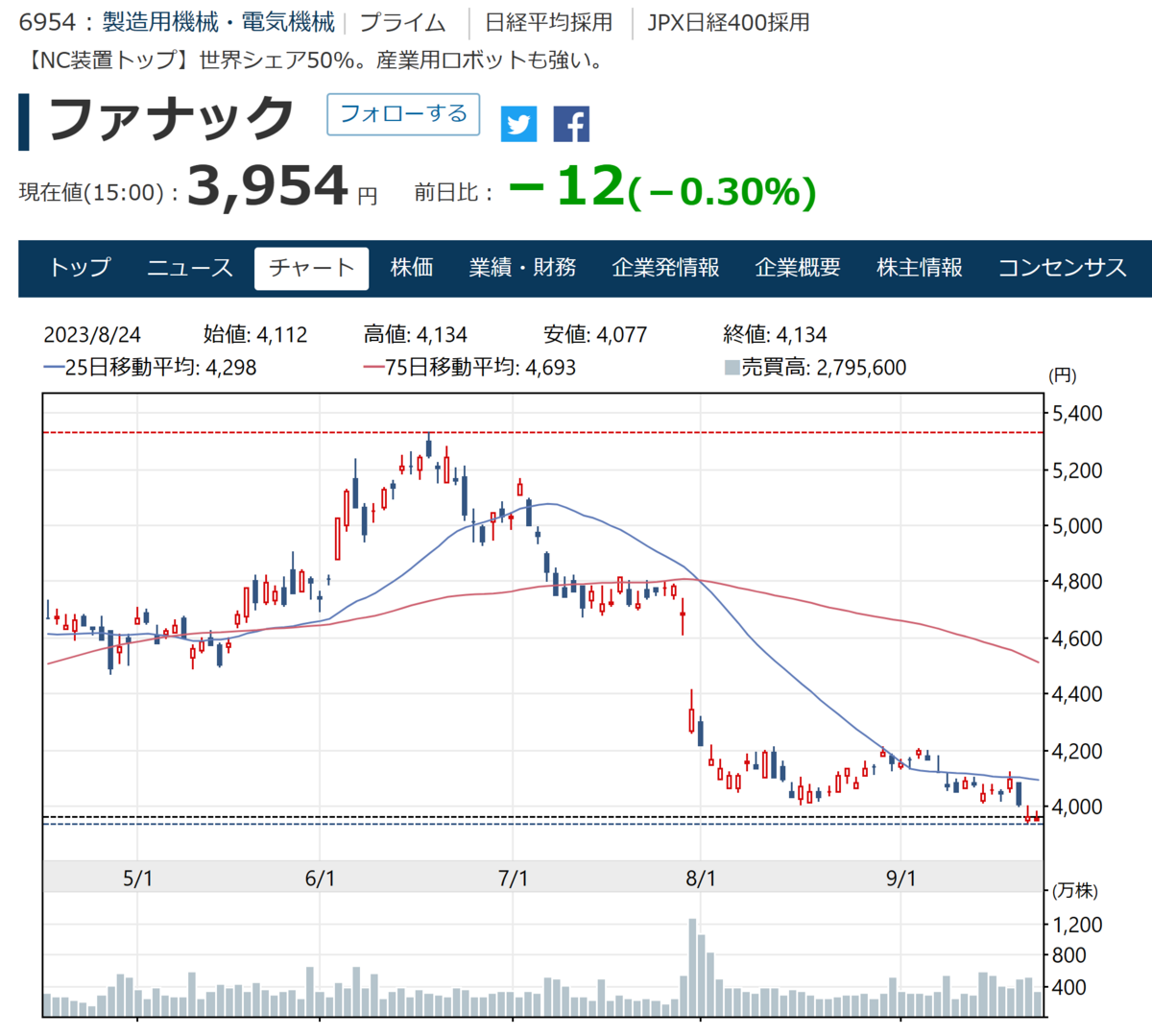Open the 株価 tab
This screenshot has height=1036, width=1152.
pyautogui.click(x=412, y=268)
